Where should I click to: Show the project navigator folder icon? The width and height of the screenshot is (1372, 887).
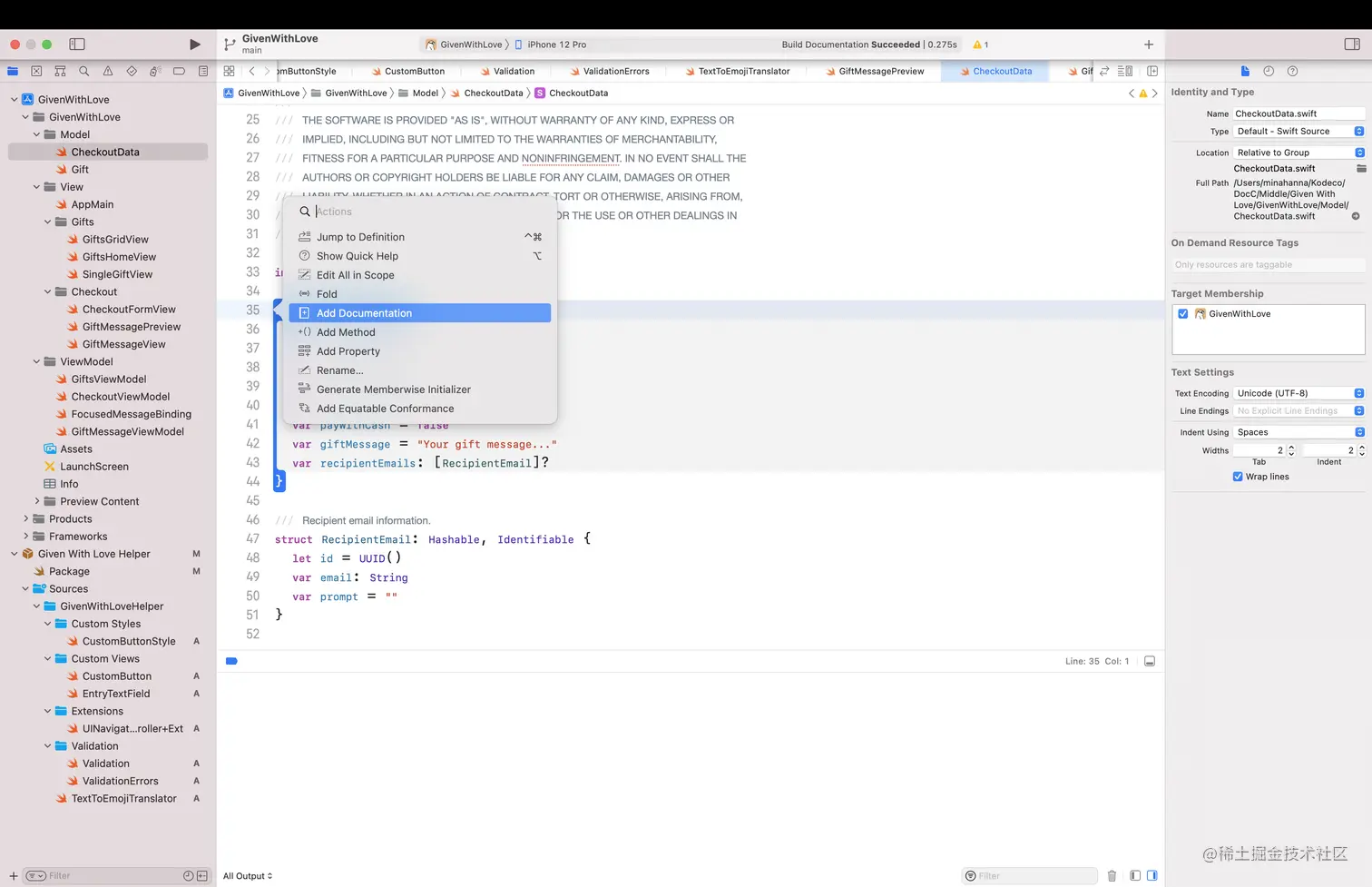click(x=13, y=71)
